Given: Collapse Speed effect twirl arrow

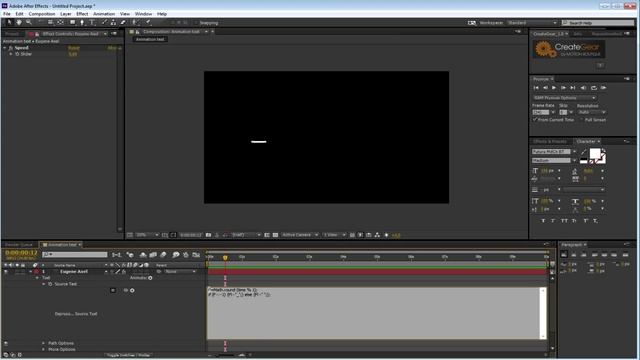Looking at the screenshot, I should pyautogui.click(x=4, y=48).
